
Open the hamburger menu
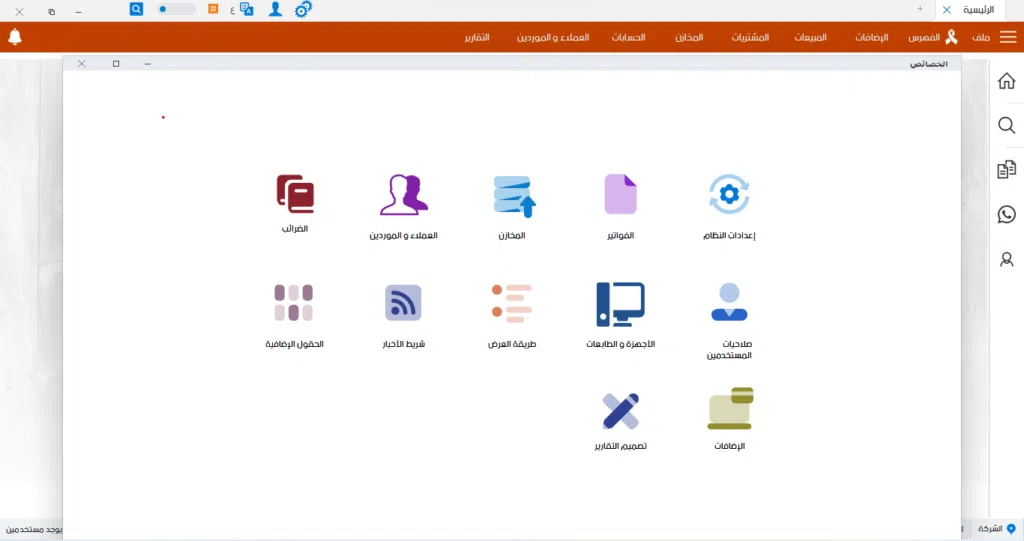(1008, 37)
